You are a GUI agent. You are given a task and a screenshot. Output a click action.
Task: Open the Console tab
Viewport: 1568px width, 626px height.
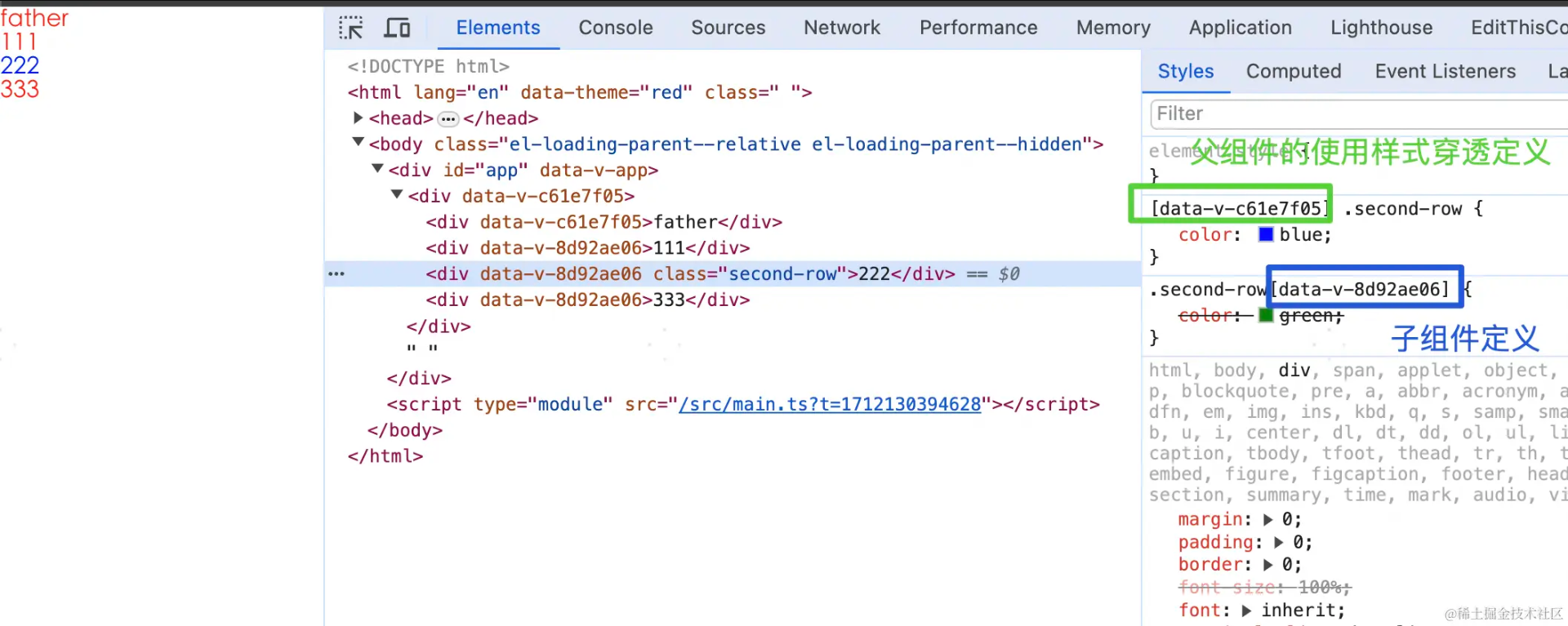(616, 28)
